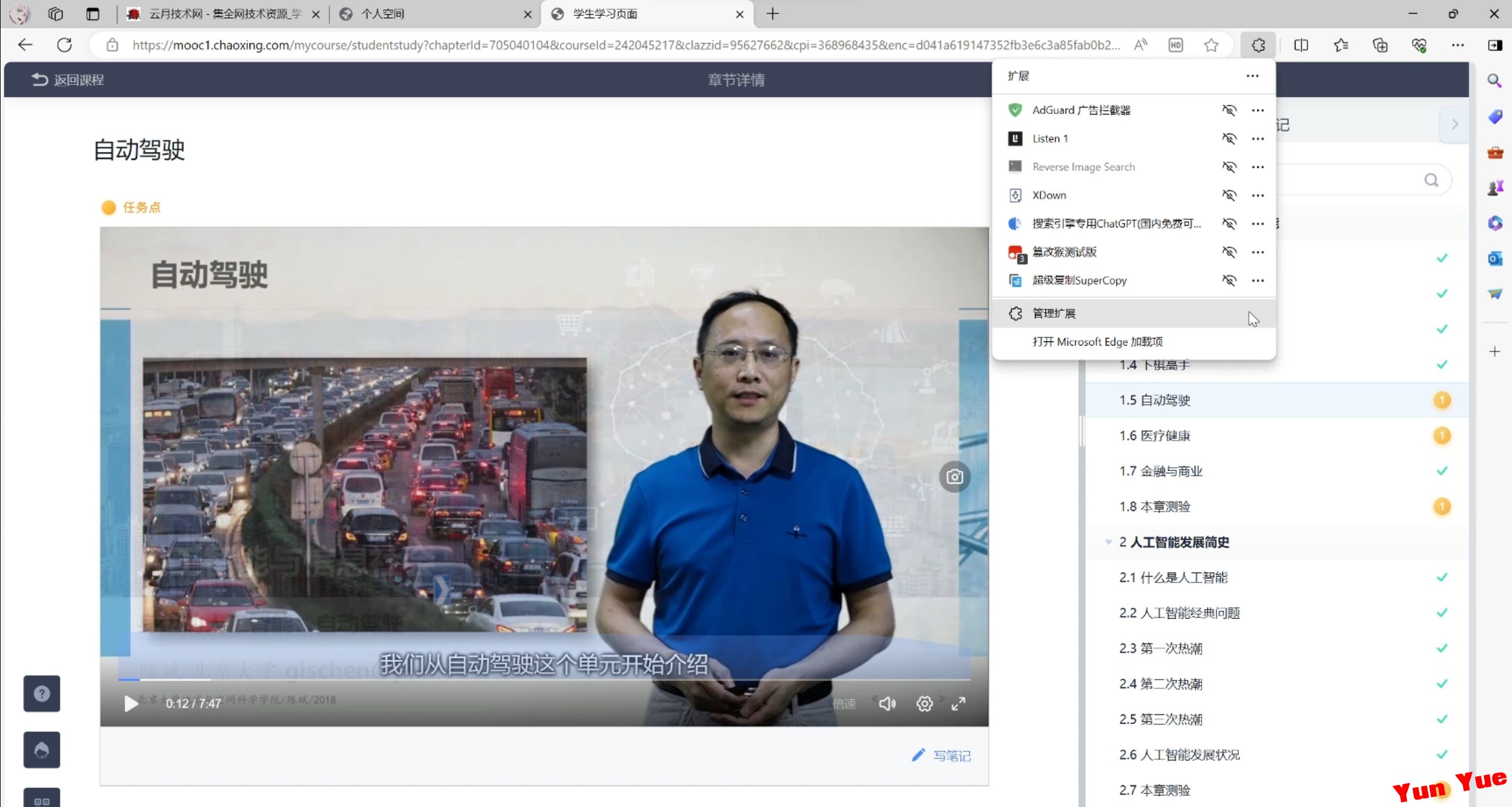Open video settings gear
Viewport: 1512px width, 807px height.
924,703
